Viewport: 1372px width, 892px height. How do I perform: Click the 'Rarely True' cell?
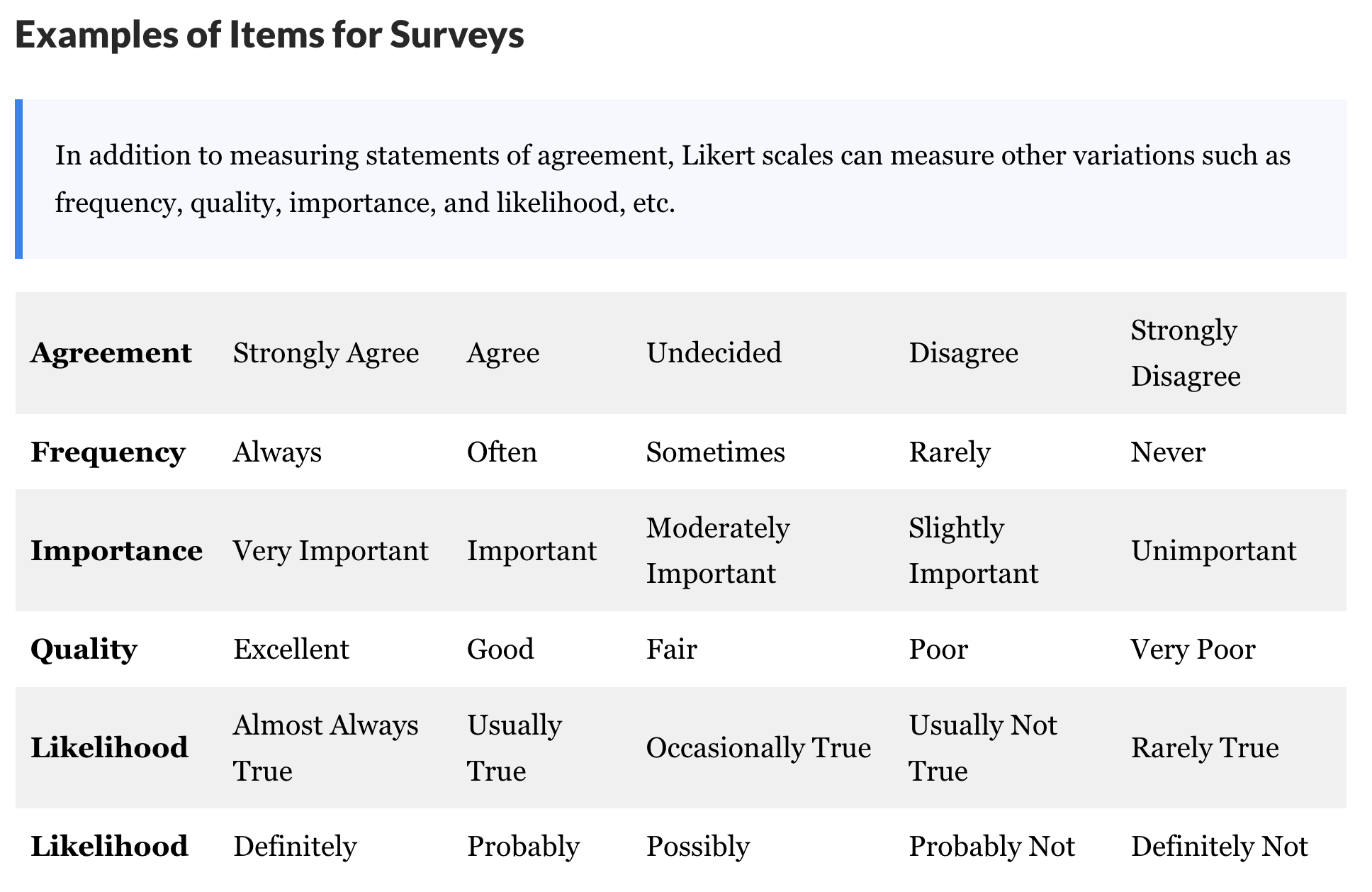(1204, 748)
